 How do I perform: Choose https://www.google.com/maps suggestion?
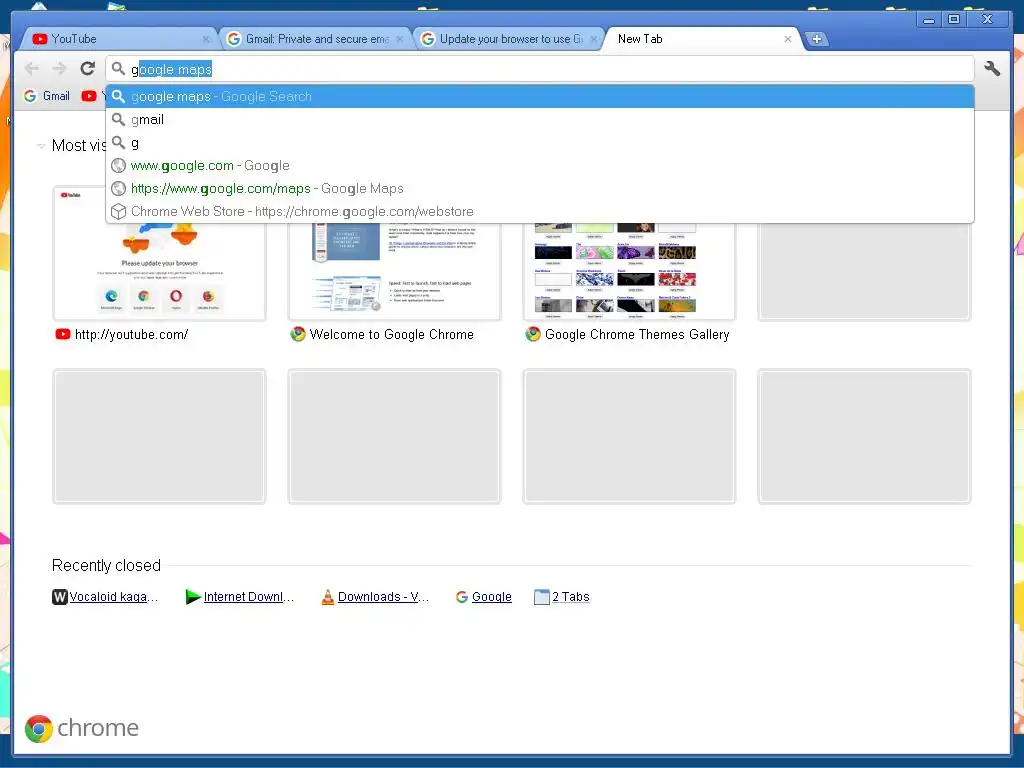tap(540, 188)
